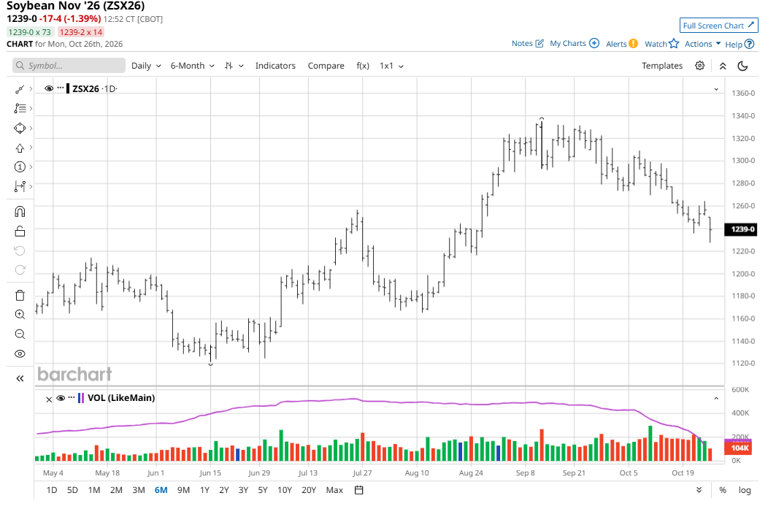Click the redo arrow icon
The width and height of the screenshot is (768, 512).
tap(20, 270)
